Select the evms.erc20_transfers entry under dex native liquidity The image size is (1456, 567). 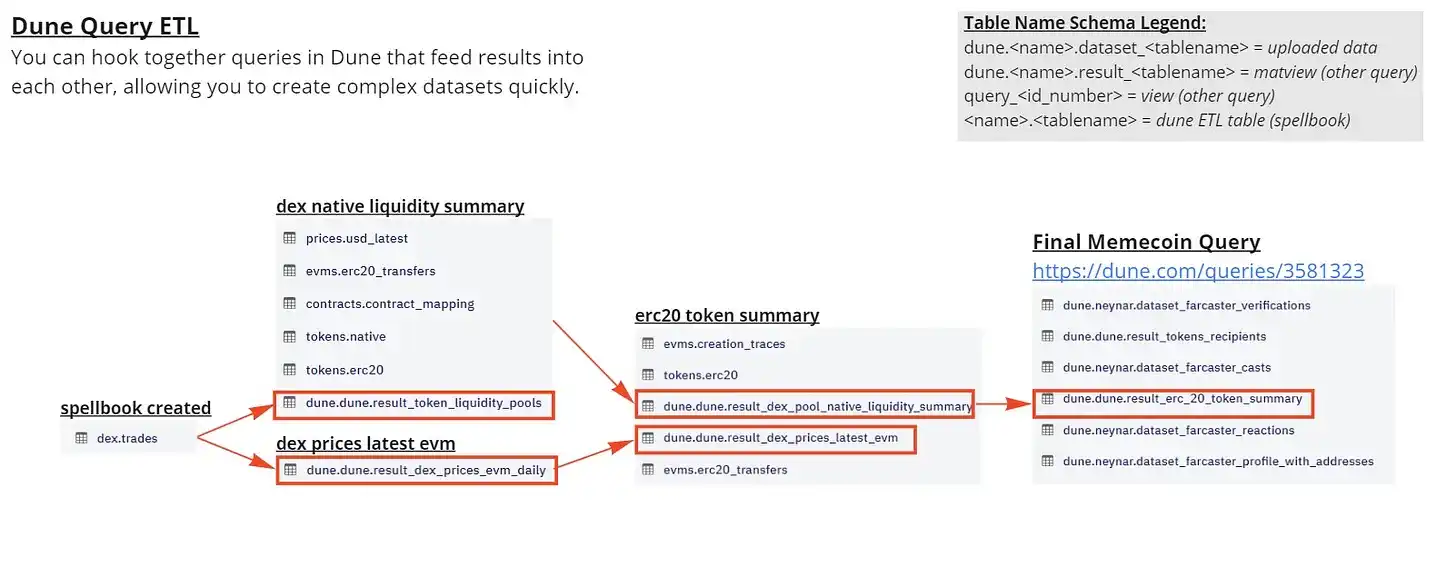370,271
